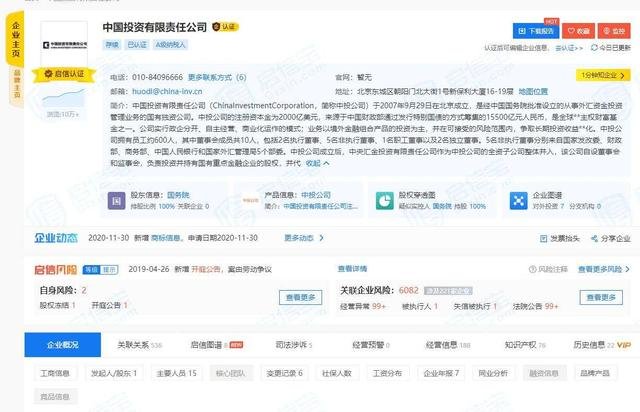Screen dimensions: 640x412
Task: Select 同业分析 sub-tab
Action: [493, 373]
